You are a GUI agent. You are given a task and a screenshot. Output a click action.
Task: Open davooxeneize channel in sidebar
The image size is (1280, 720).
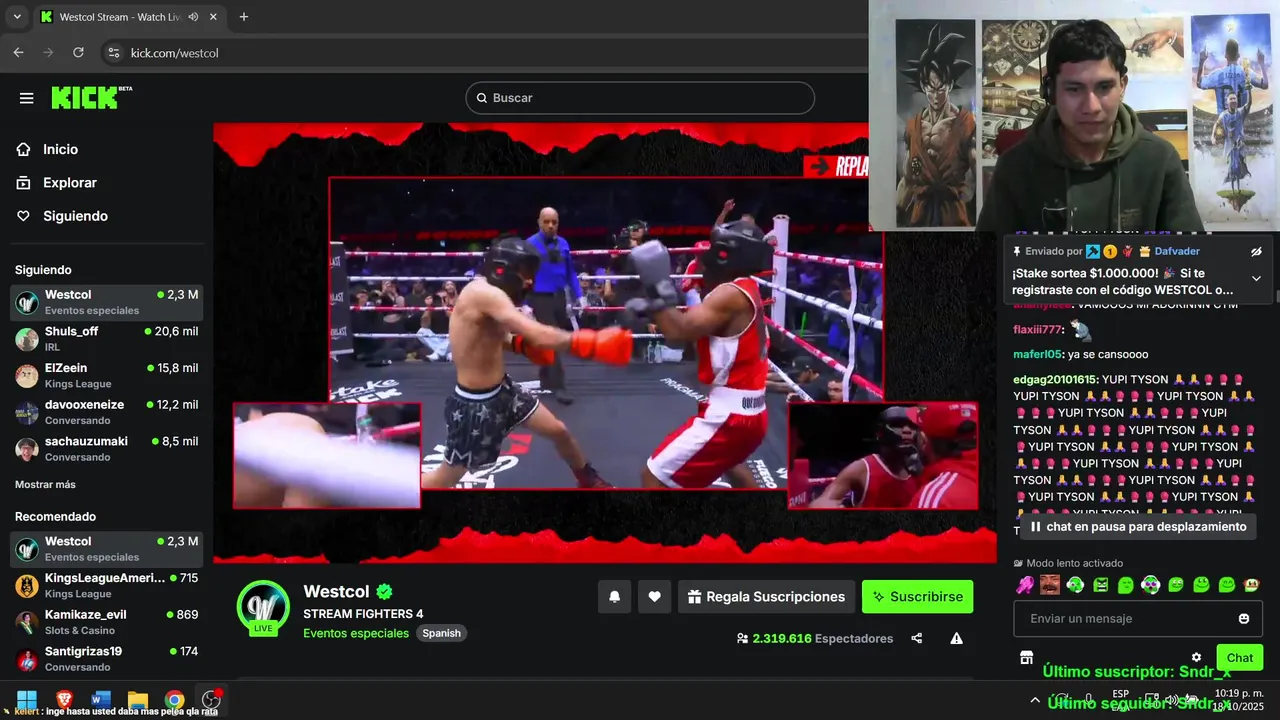click(106, 412)
